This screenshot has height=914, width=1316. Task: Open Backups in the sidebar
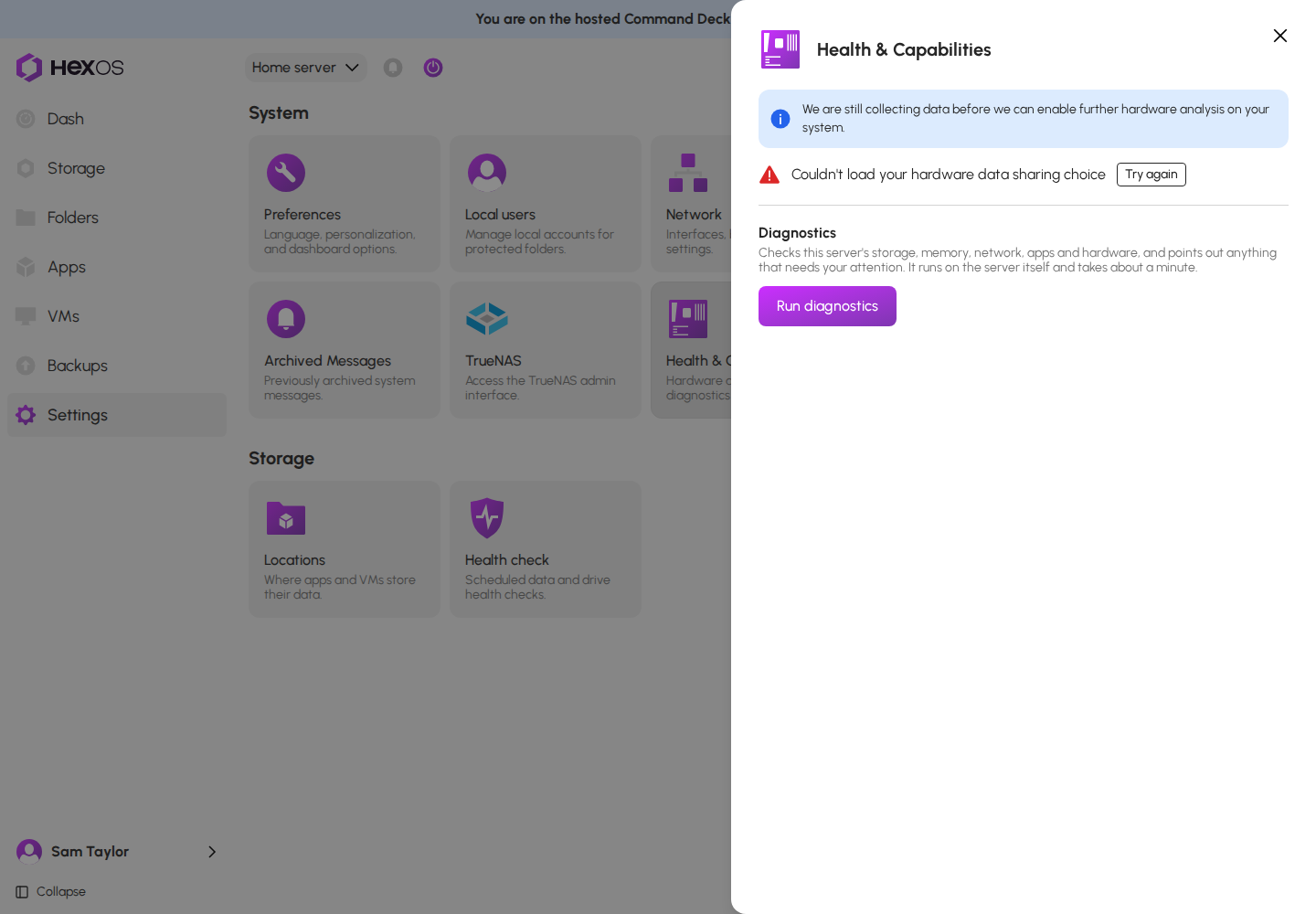click(117, 366)
